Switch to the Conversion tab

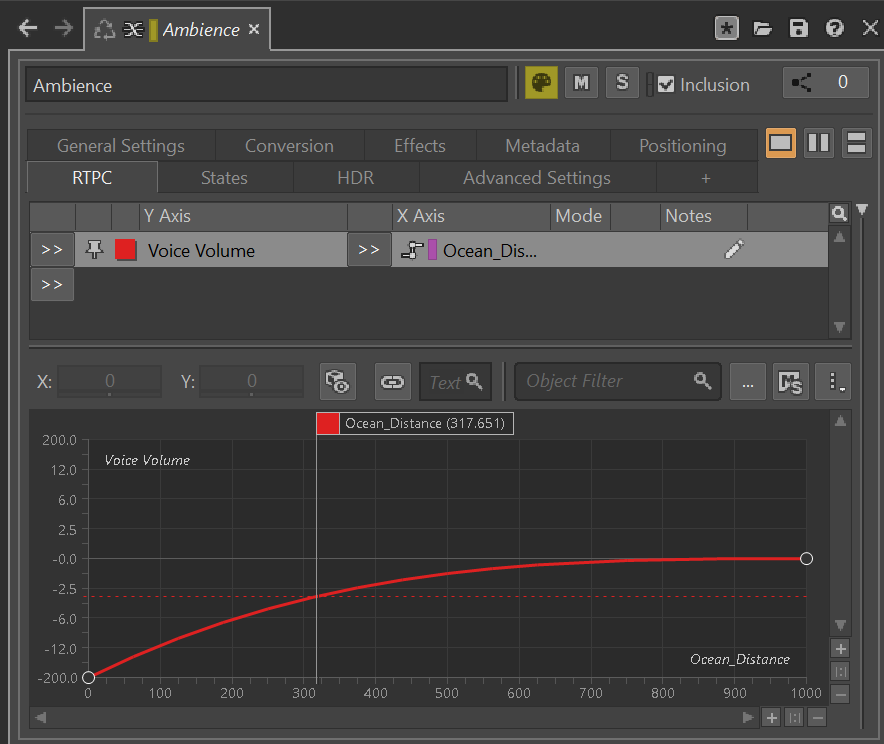click(x=289, y=145)
